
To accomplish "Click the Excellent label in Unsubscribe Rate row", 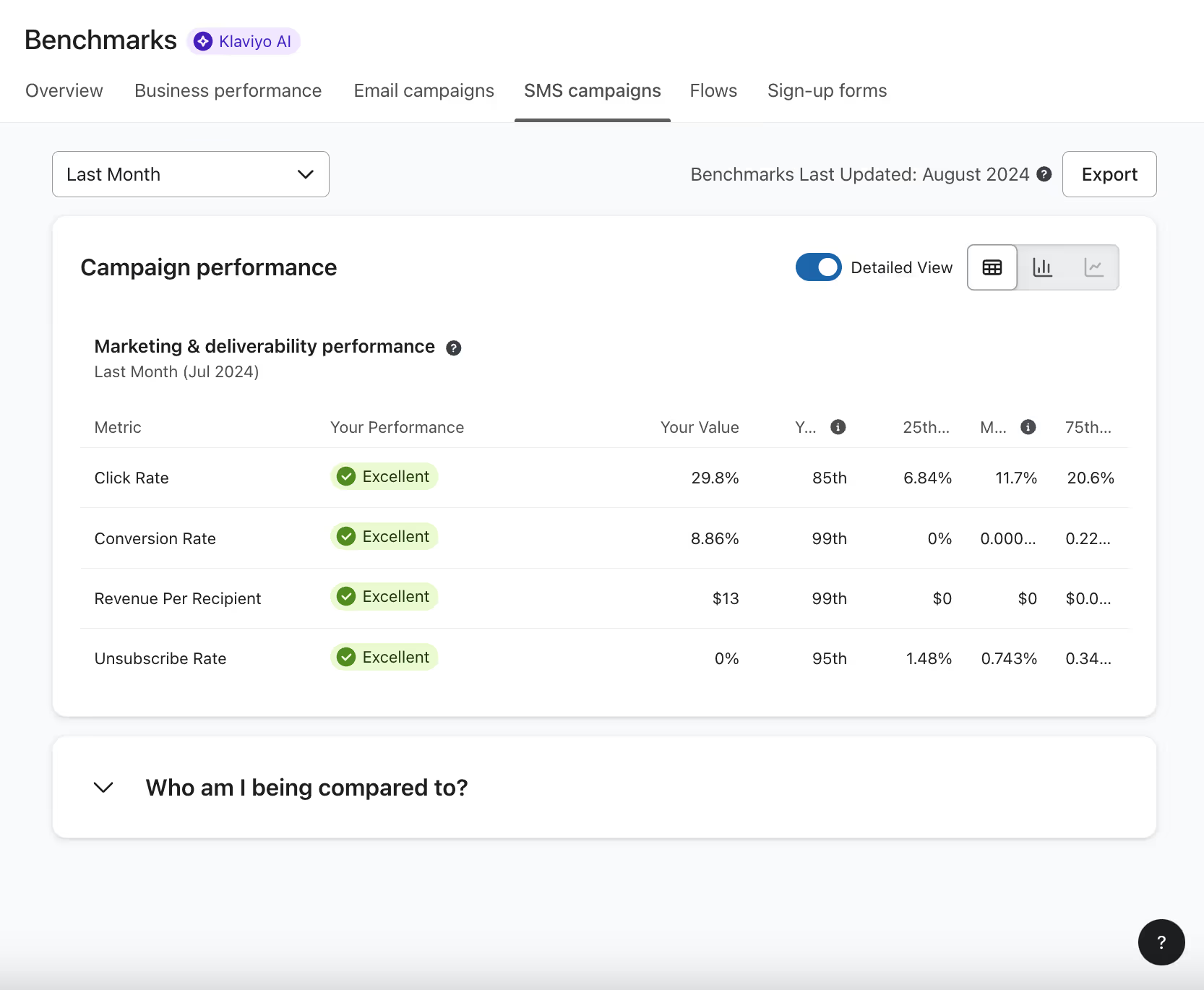I will 395,657.
